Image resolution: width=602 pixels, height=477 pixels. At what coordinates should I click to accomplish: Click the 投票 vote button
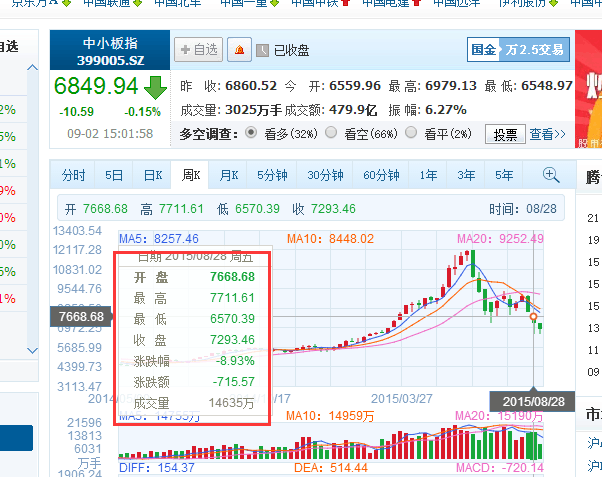coord(505,134)
